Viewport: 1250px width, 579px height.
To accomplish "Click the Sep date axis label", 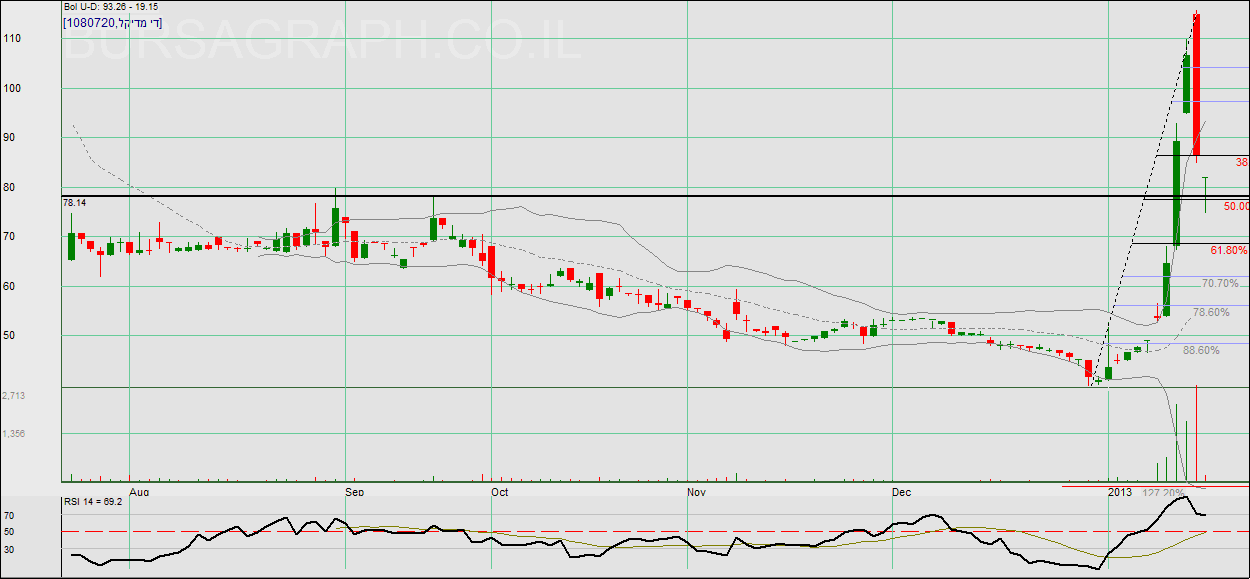I will click(x=354, y=492).
